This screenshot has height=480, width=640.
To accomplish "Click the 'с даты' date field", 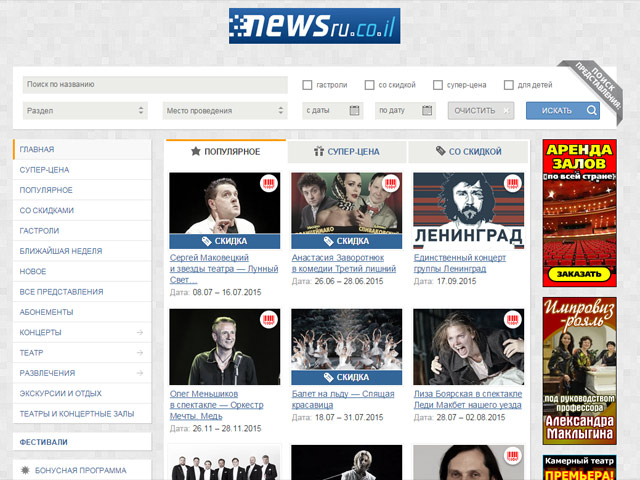I will 333,111.
